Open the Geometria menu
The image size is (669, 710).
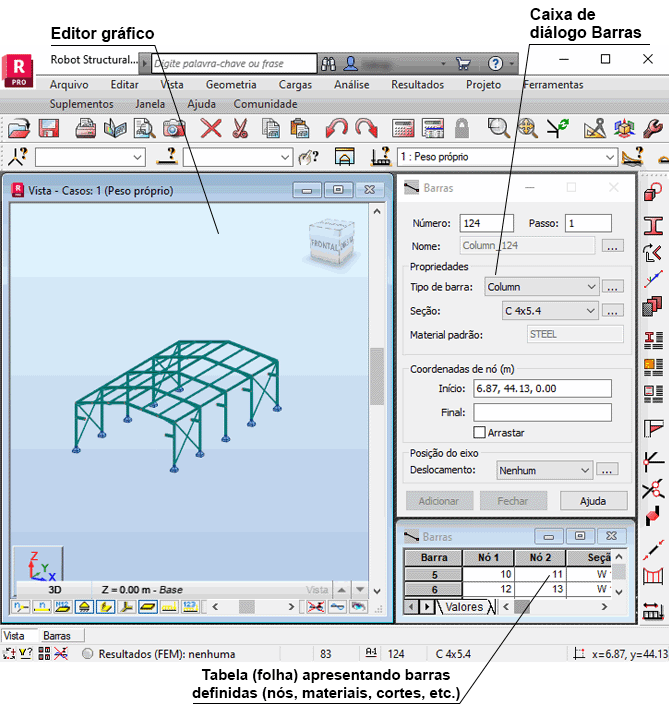tap(231, 85)
